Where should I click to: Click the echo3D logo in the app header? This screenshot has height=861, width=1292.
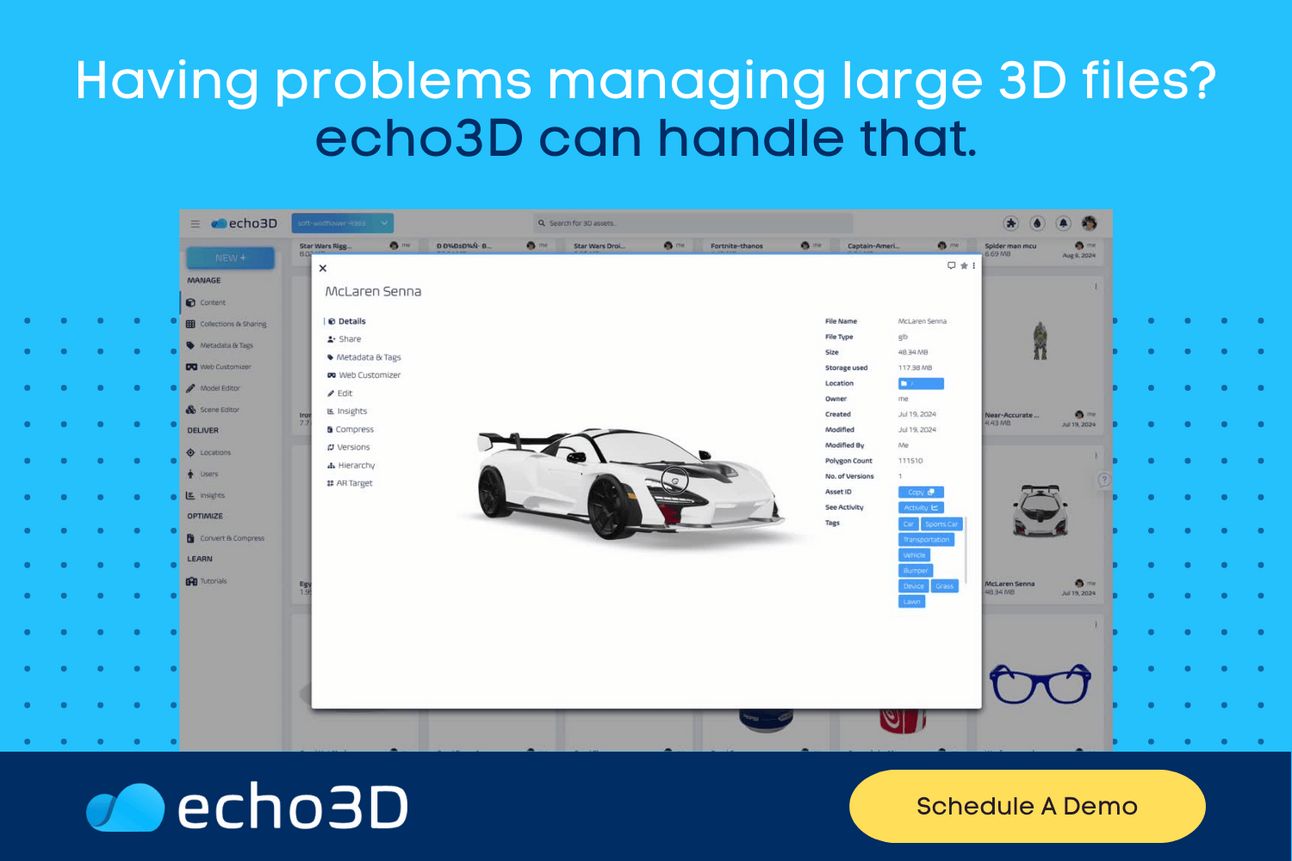coord(244,223)
